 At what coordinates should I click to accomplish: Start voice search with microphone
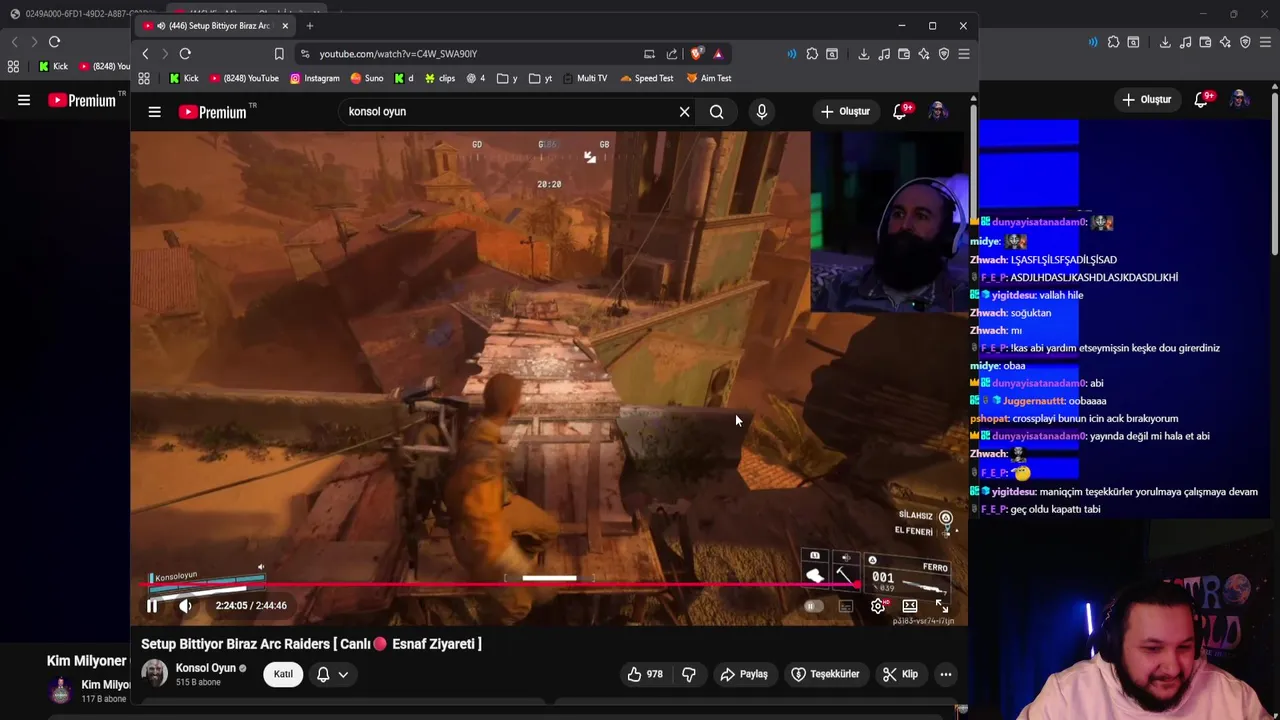(762, 112)
